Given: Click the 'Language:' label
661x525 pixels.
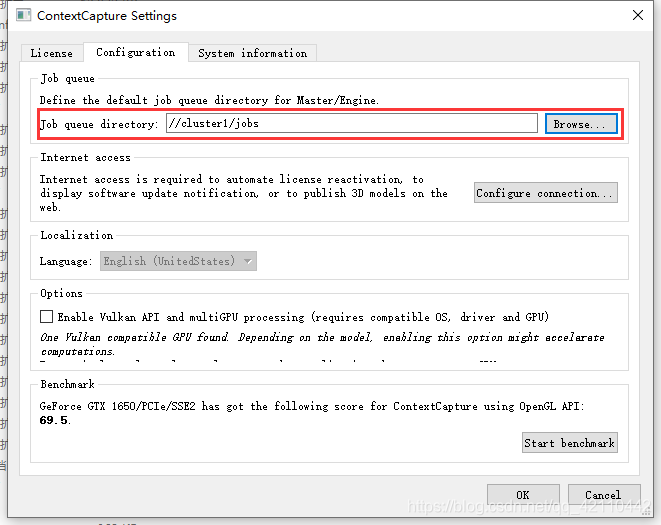Looking at the screenshot, I should click(65, 261).
